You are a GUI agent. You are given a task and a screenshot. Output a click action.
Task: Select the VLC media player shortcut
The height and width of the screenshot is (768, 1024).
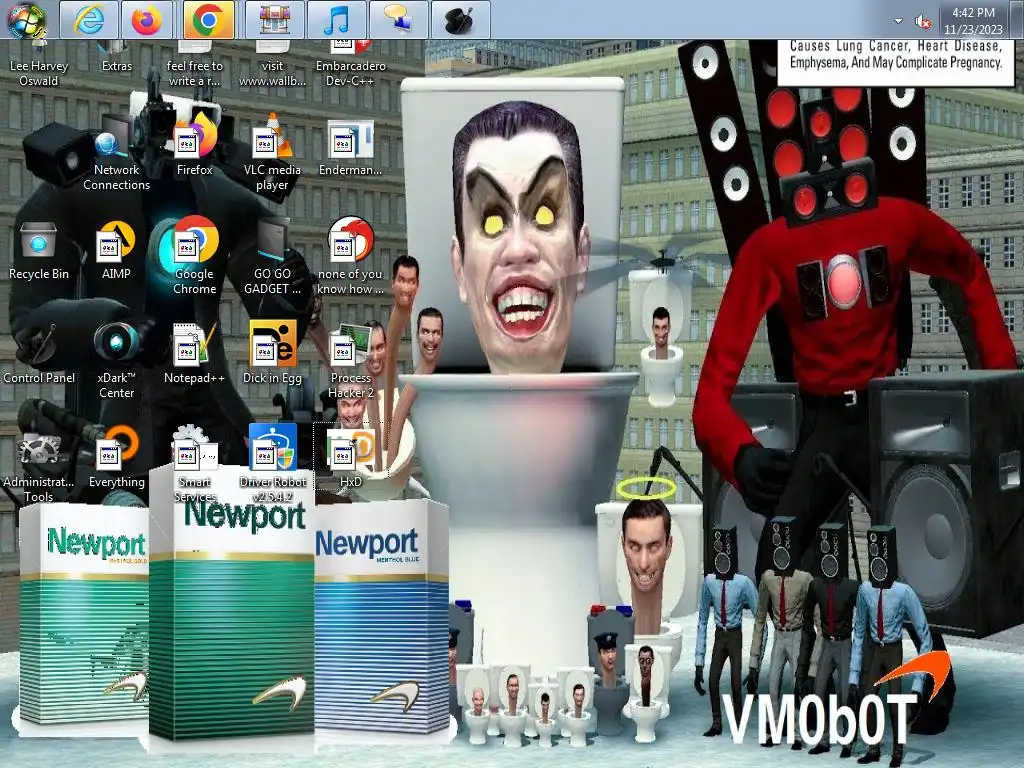coord(272,152)
